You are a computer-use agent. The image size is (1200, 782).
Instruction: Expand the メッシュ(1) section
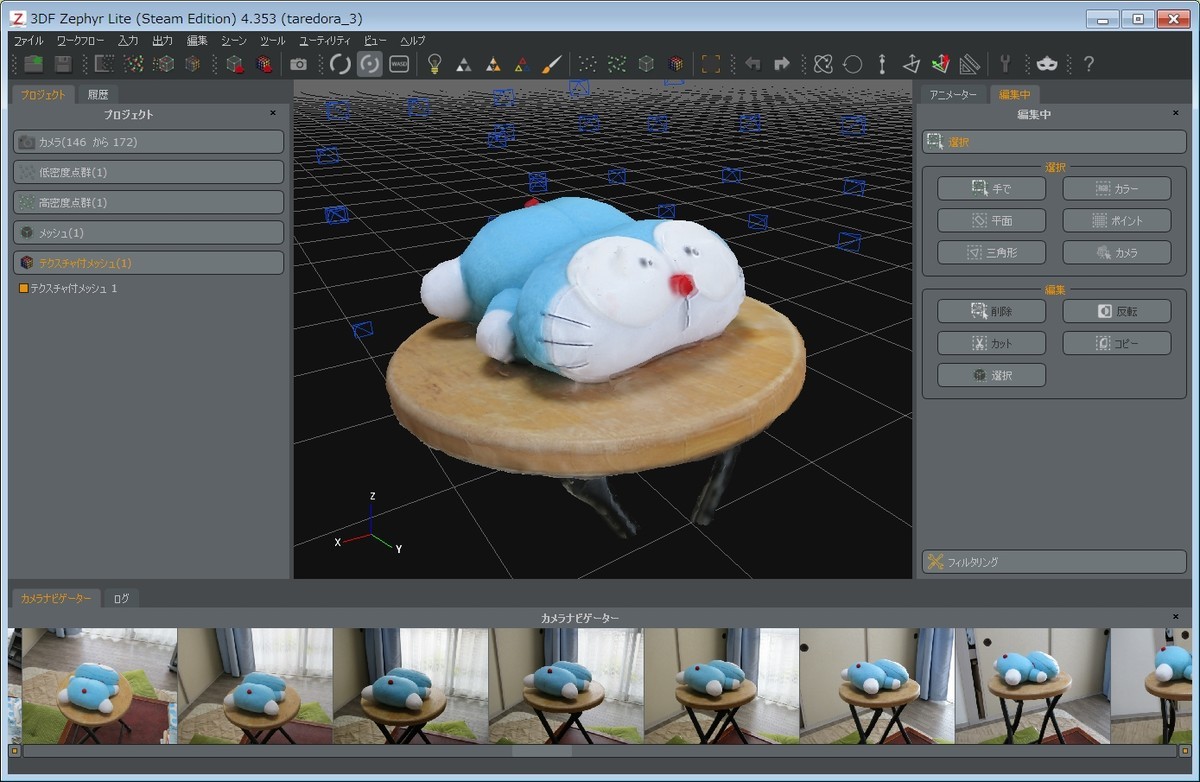click(148, 232)
